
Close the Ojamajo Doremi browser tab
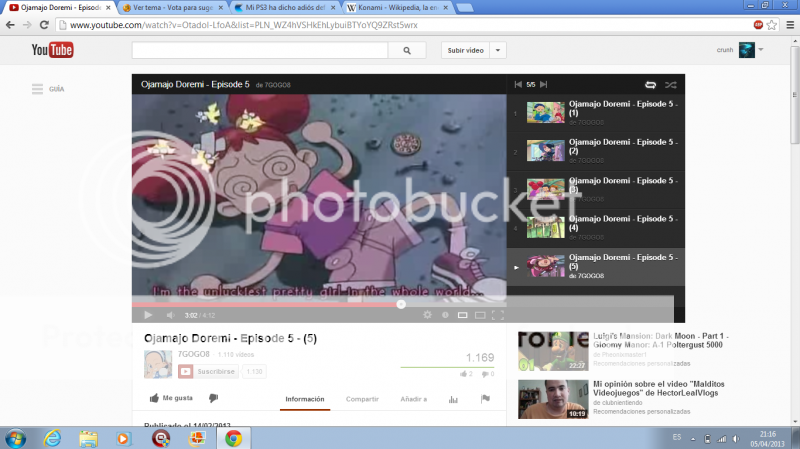108,8
